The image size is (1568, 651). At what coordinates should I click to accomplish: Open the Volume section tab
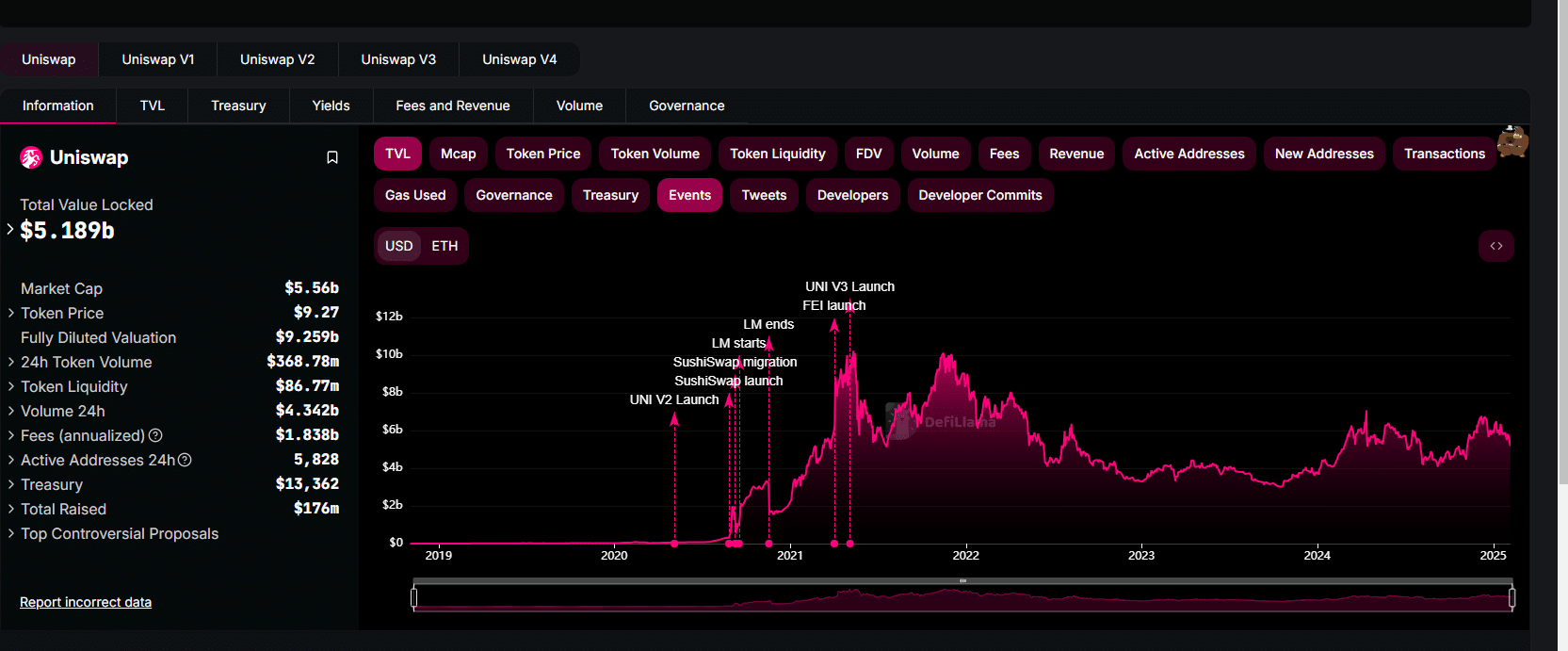coord(579,106)
